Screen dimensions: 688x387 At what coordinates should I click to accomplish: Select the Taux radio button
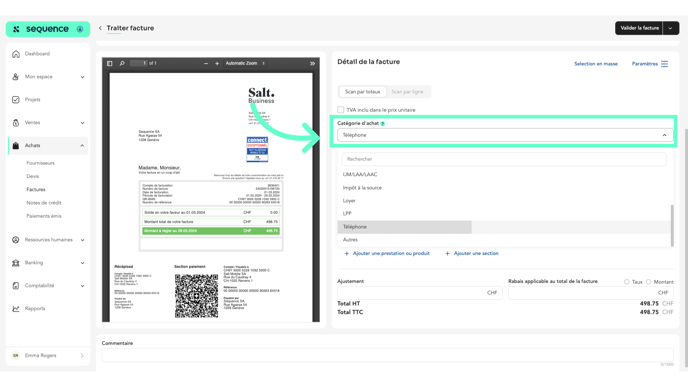tap(627, 282)
